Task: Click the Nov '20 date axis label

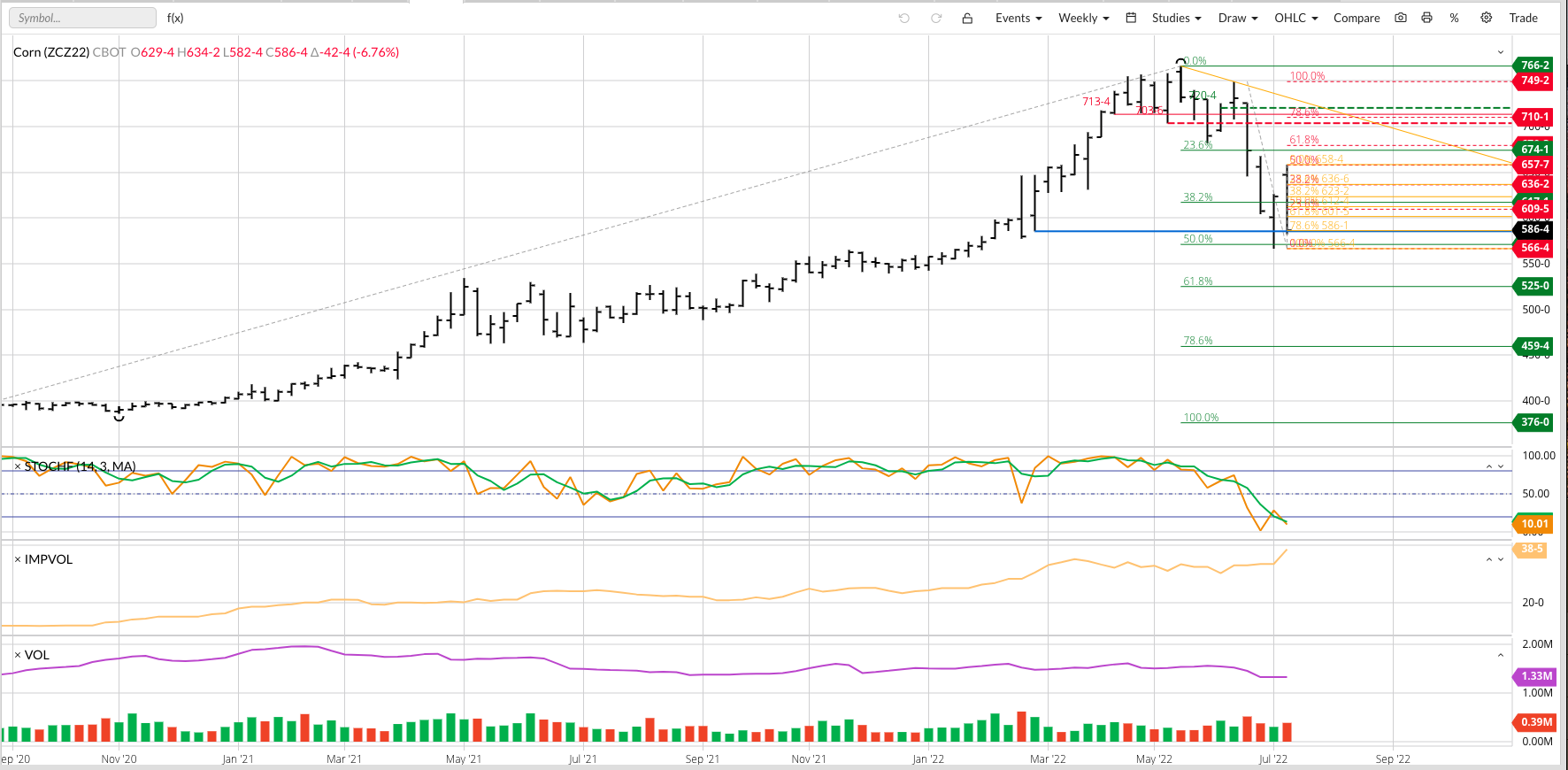Action: click(119, 758)
